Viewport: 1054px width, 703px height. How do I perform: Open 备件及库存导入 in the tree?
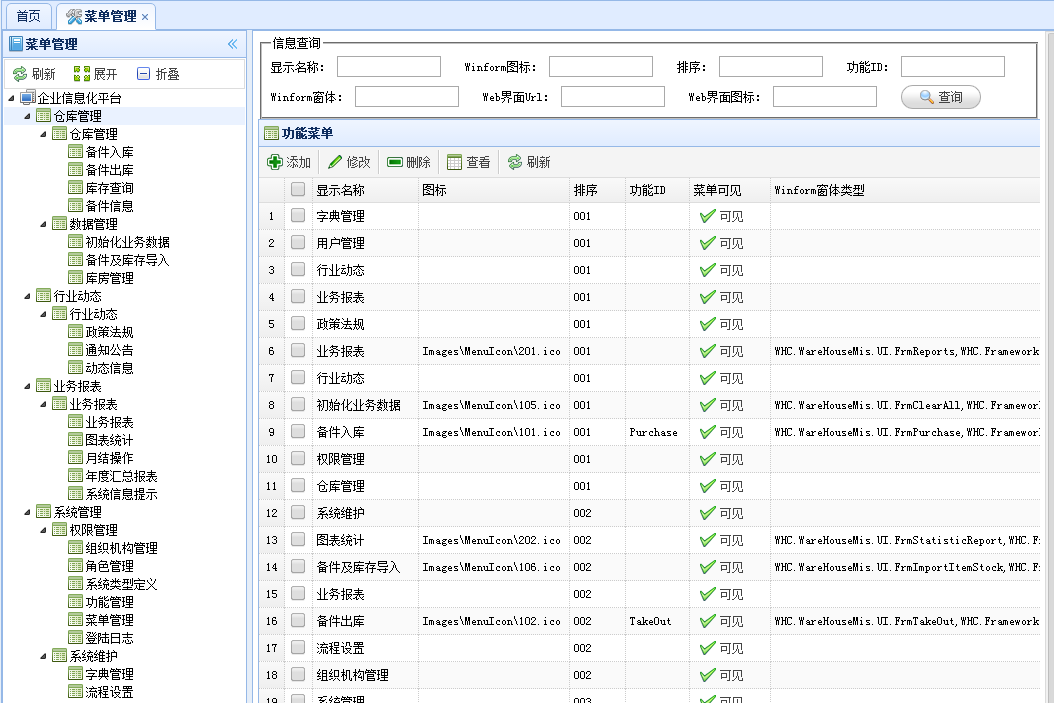point(128,260)
